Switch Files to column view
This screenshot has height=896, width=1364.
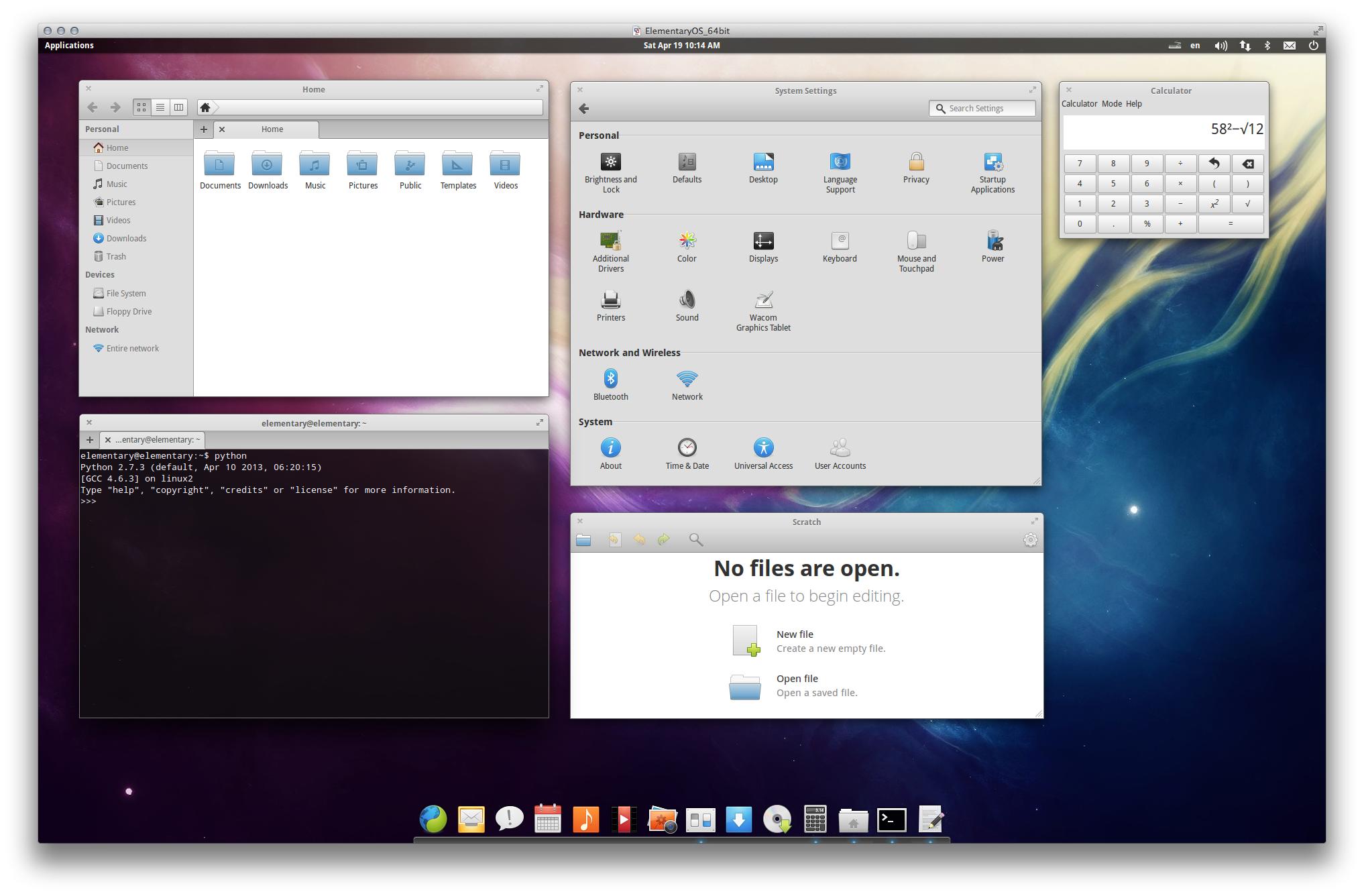coord(178,107)
